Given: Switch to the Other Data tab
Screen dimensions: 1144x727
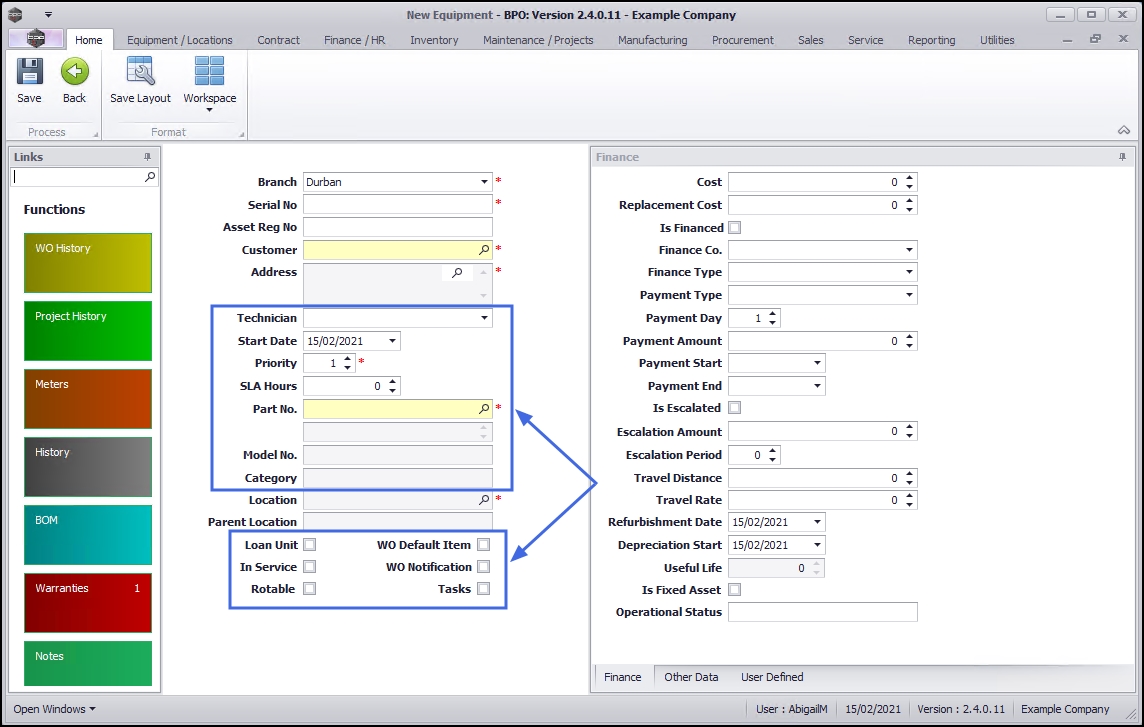Looking at the screenshot, I should tap(691, 677).
